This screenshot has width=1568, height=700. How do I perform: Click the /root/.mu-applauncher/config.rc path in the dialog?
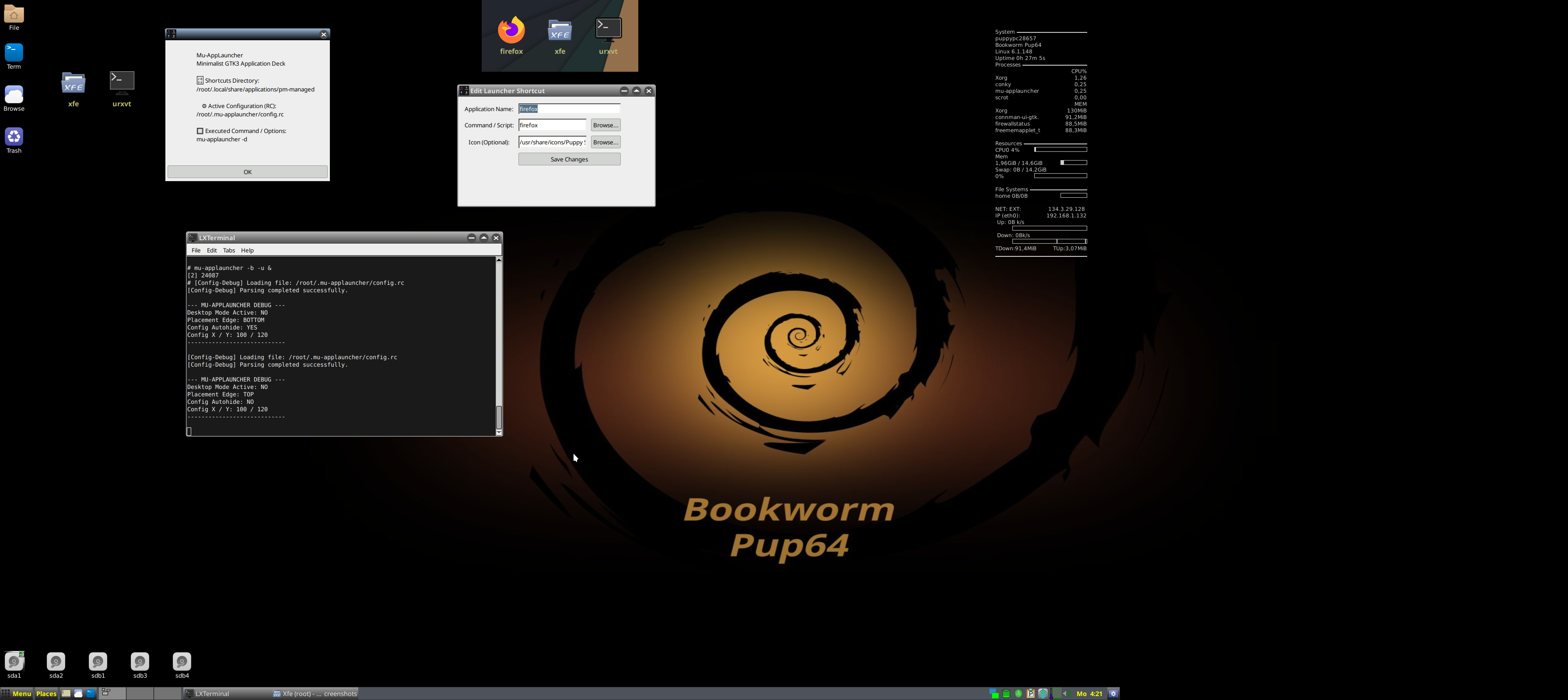(240, 115)
